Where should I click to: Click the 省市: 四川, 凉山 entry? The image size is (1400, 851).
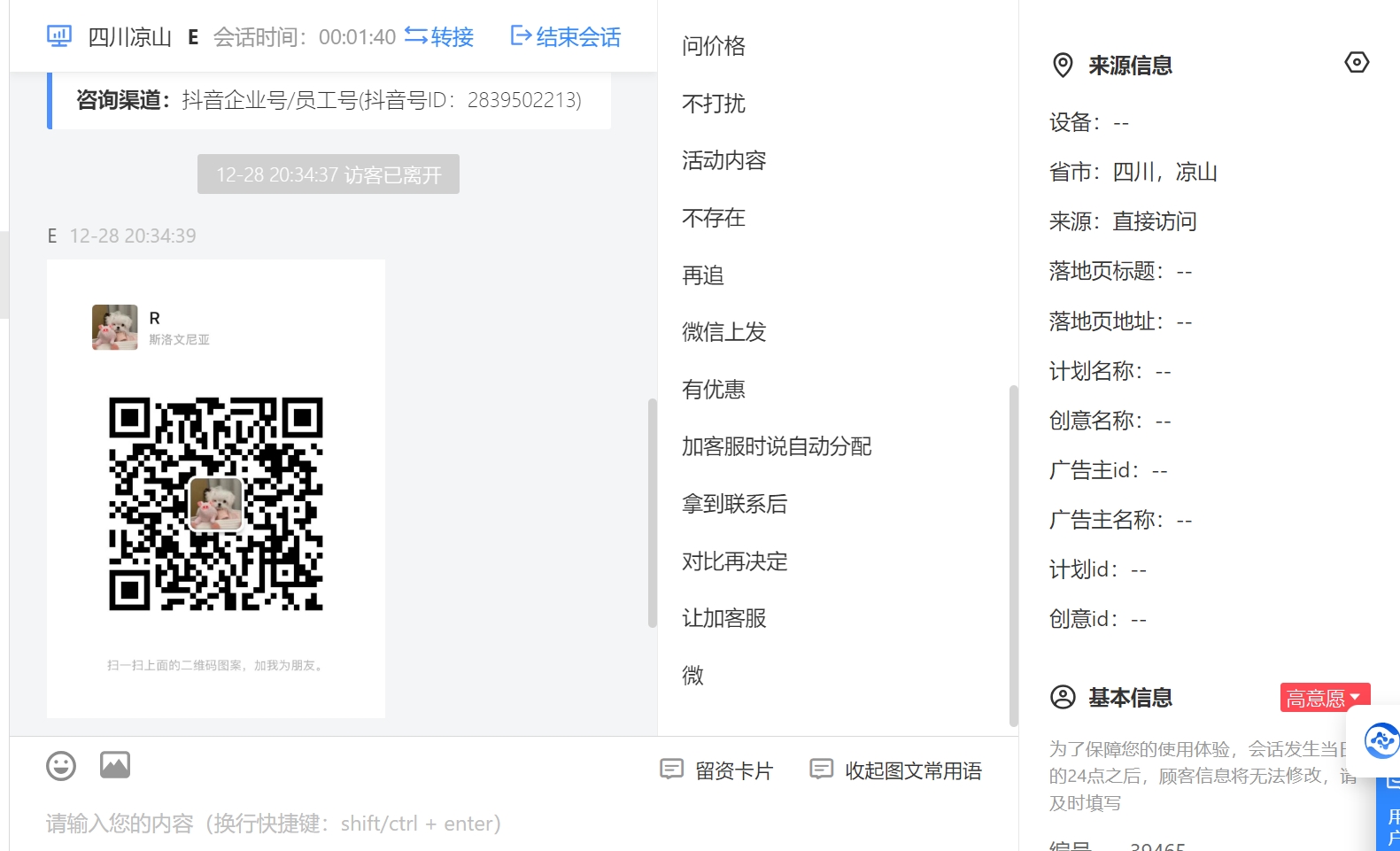(1133, 172)
